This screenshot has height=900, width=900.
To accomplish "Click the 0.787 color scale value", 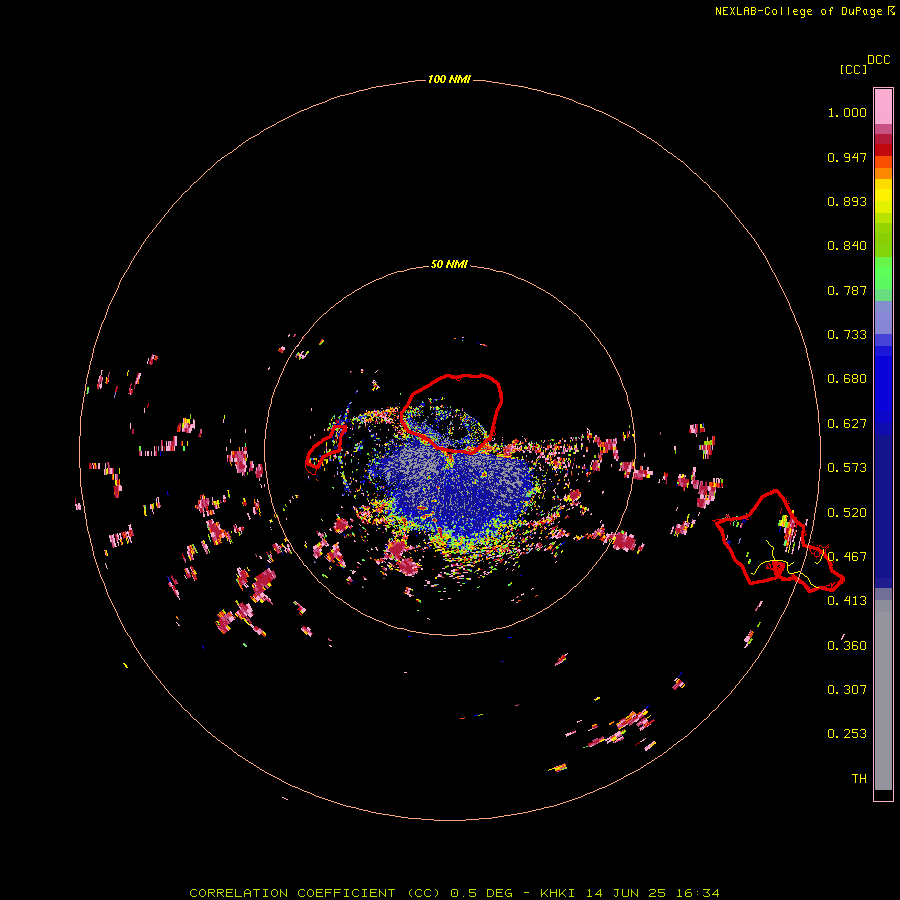I will click(847, 290).
